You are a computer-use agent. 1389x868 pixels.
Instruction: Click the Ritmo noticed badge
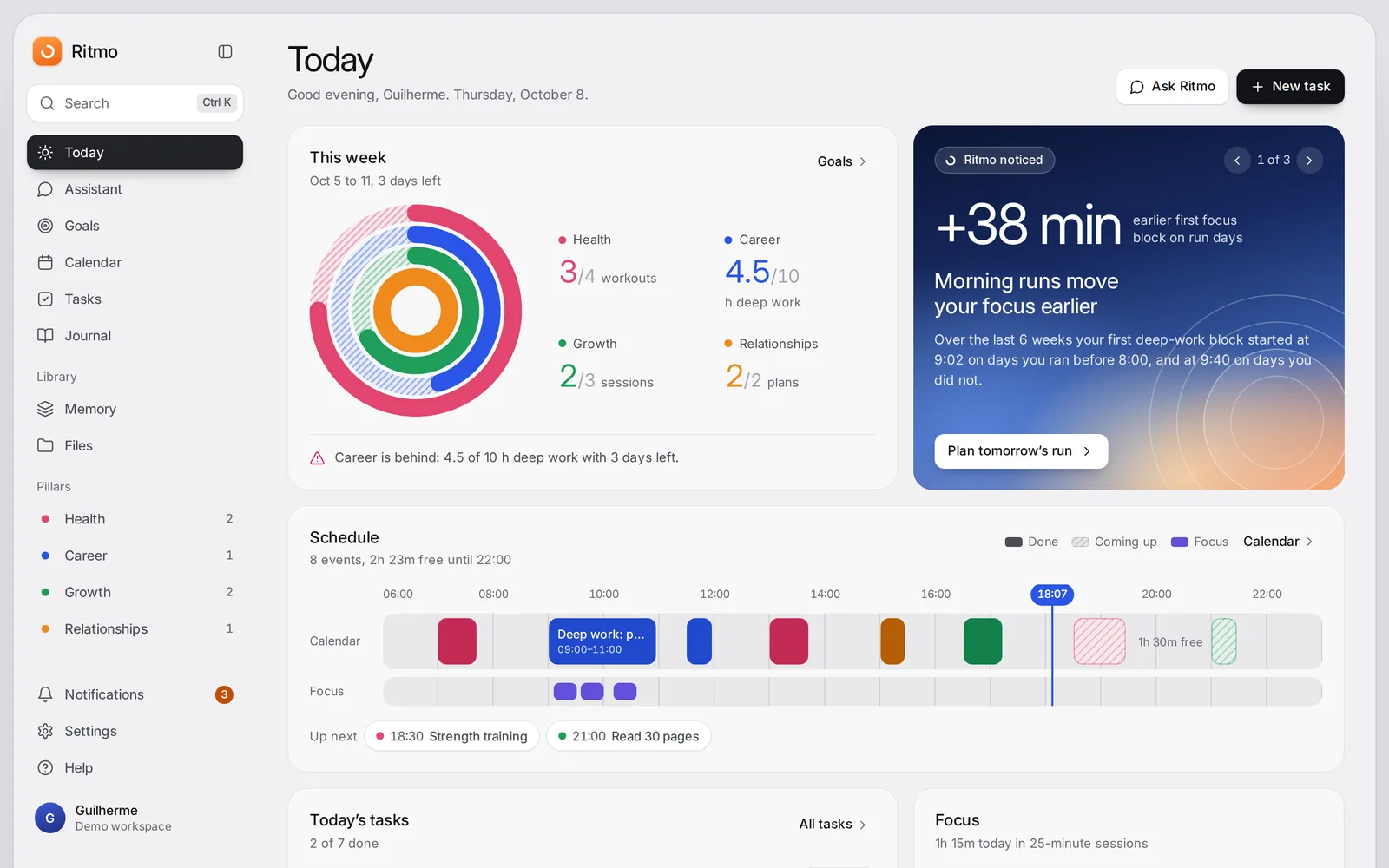[x=994, y=160]
